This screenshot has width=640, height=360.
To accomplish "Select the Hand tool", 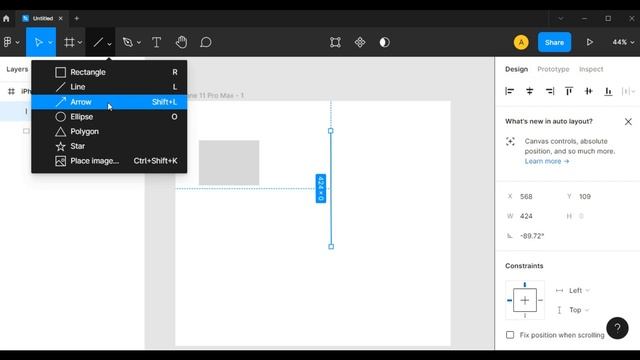I will [x=181, y=42].
